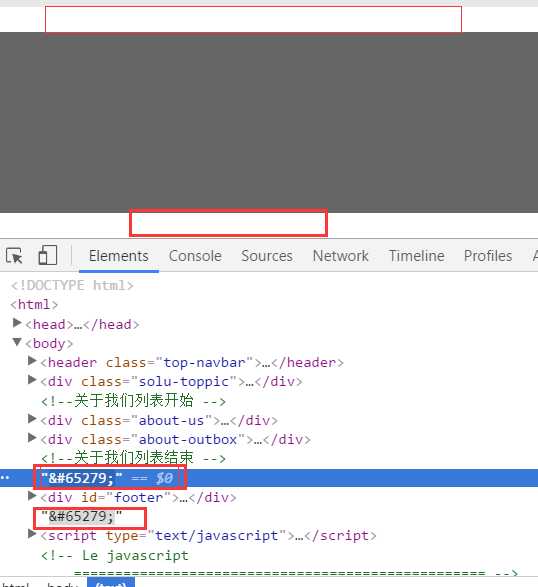Select the div id footer row

coord(139,497)
